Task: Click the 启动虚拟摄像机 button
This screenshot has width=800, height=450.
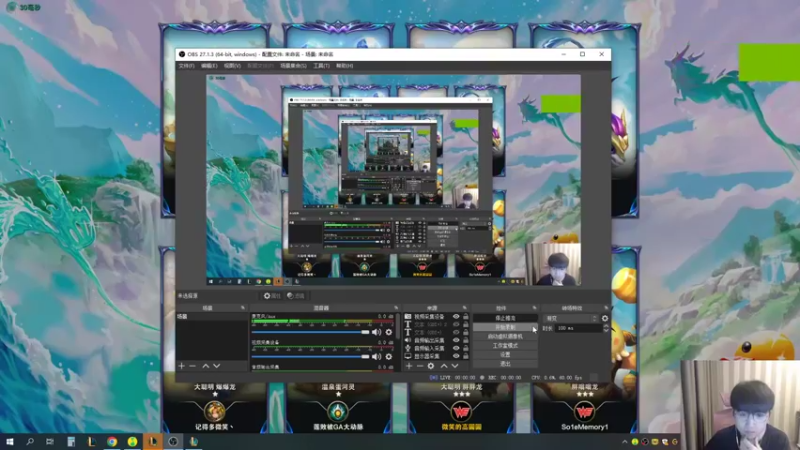Action: coord(505,336)
